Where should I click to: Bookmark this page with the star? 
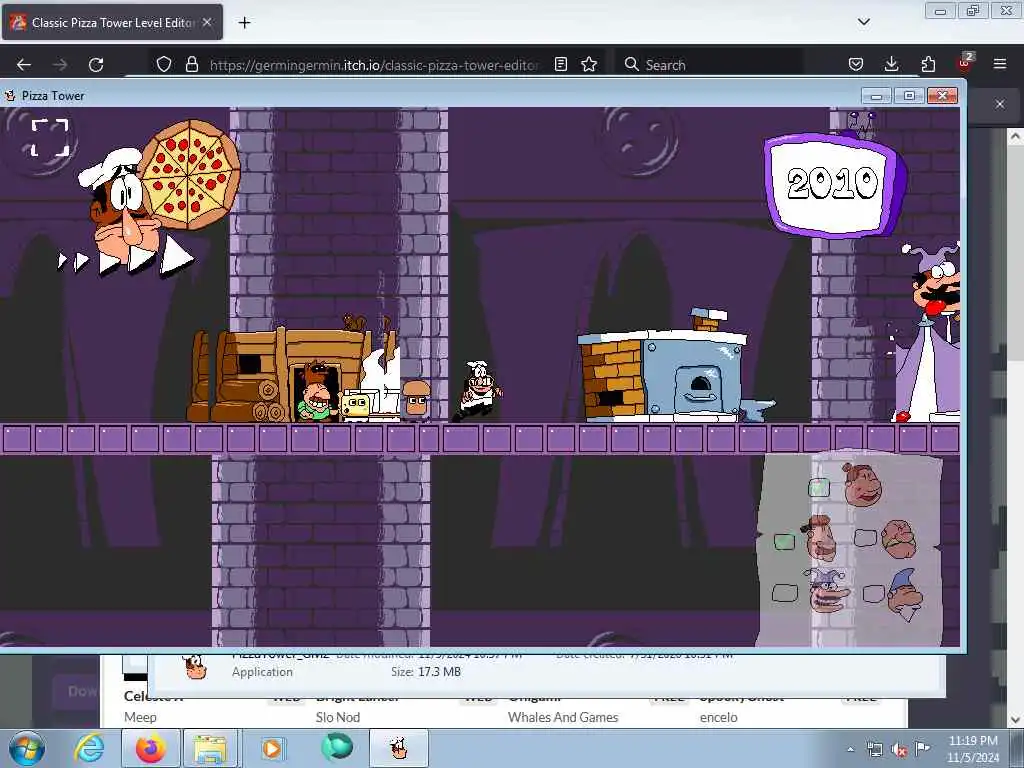tap(589, 64)
